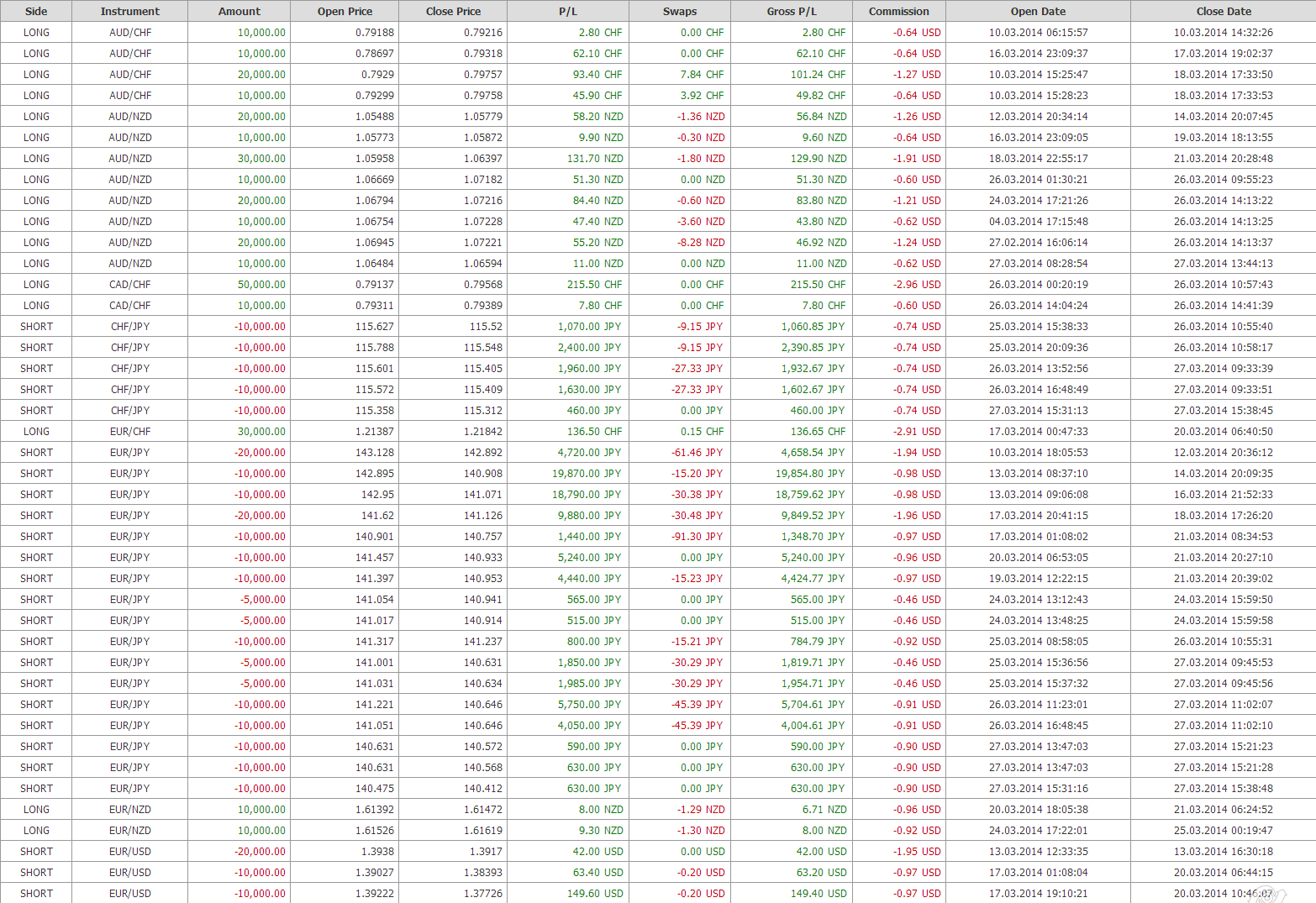Image resolution: width=1316 pixels, height=903 pixels.
Task: Sort by Close Date header
Action: [1223, 11]
